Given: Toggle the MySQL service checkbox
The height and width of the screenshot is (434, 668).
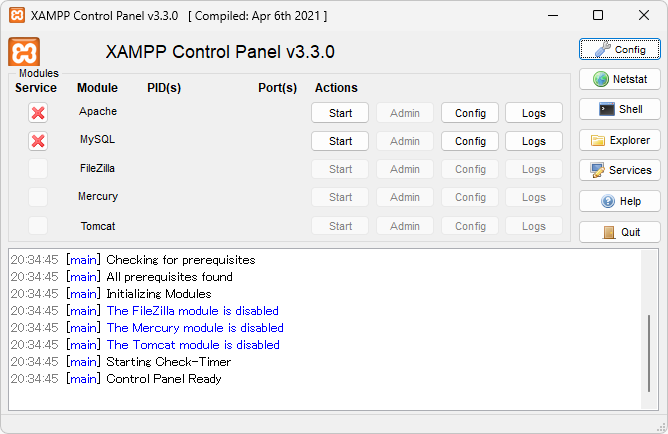Looking at the screenshot, I should tap(38, 141).
